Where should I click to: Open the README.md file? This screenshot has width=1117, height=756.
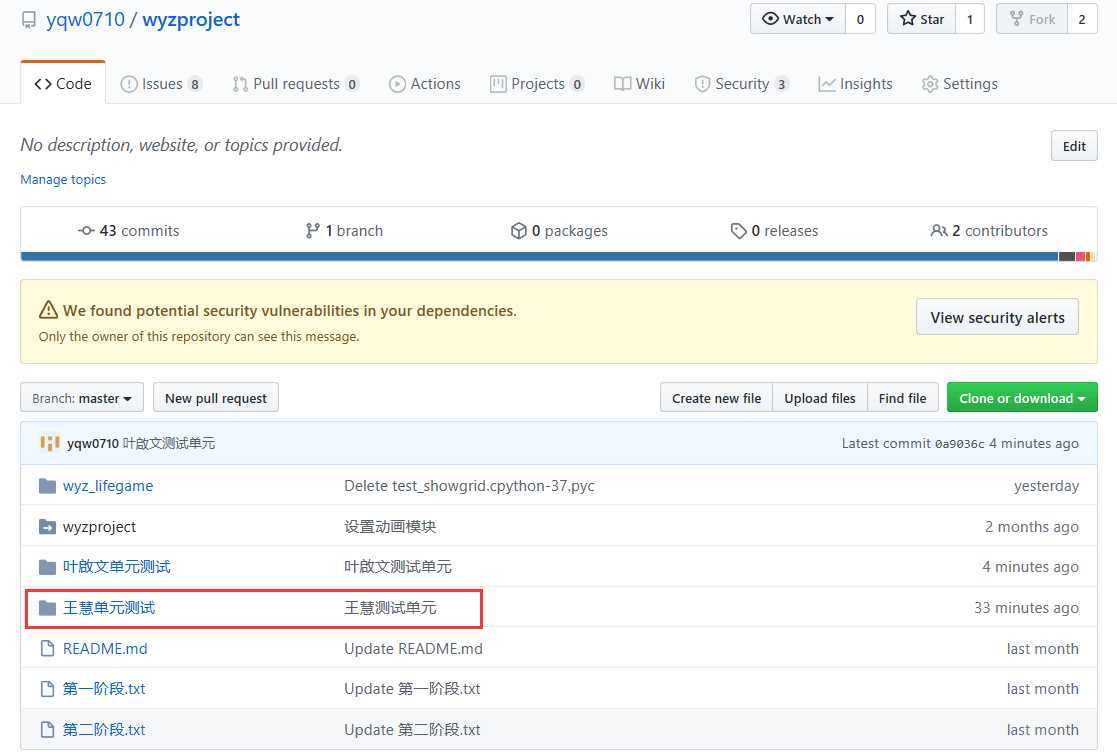click(105, 648)
